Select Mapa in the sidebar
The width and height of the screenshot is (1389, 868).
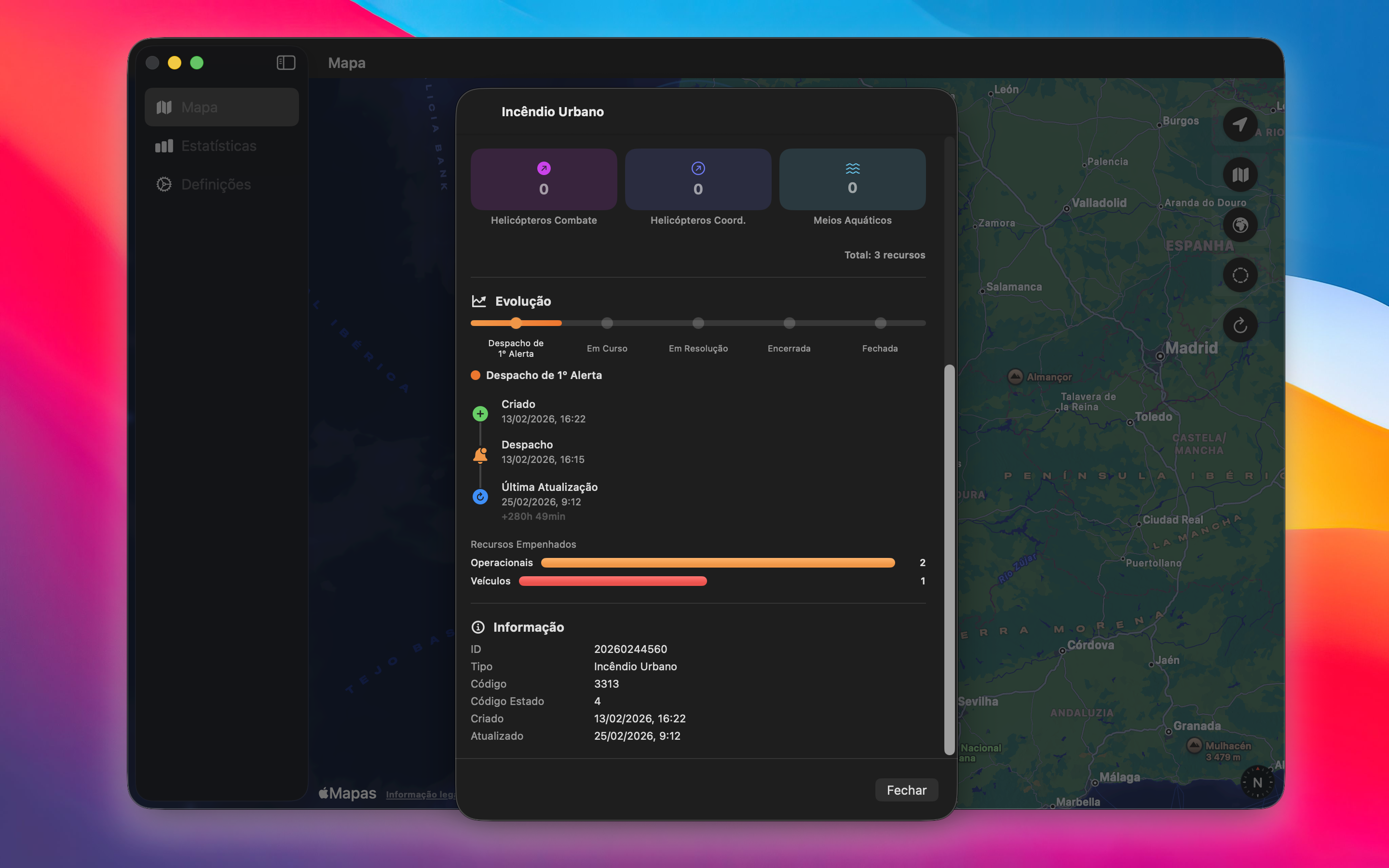[221, 108]
